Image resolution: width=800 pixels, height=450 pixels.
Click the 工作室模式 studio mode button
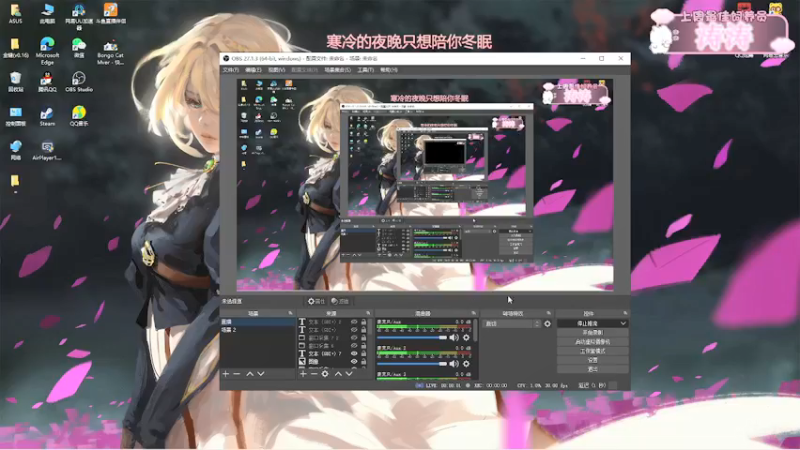click(x=592, y=351)
